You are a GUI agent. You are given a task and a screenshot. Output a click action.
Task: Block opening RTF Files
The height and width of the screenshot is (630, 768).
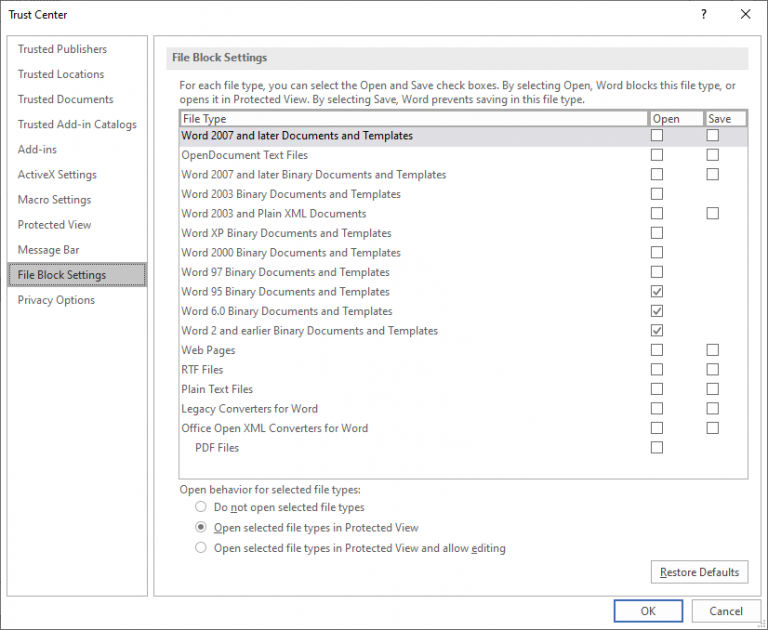click(x=657, y=369)
